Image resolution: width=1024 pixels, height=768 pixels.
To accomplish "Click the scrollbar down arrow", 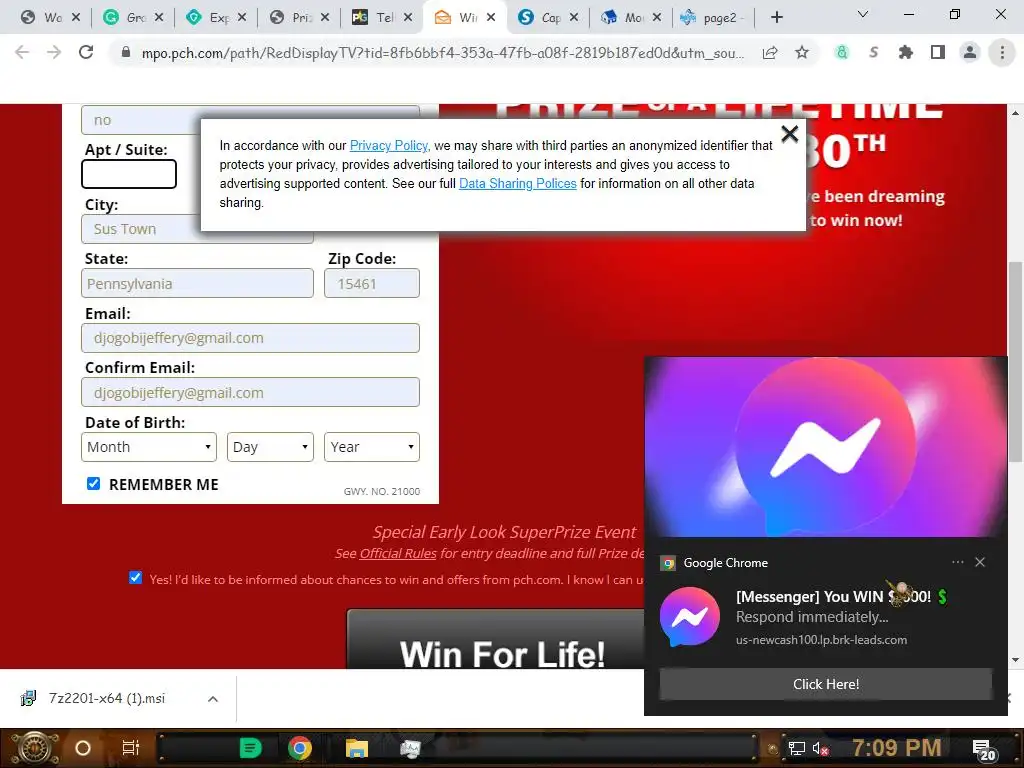I will click(1015, 660).
